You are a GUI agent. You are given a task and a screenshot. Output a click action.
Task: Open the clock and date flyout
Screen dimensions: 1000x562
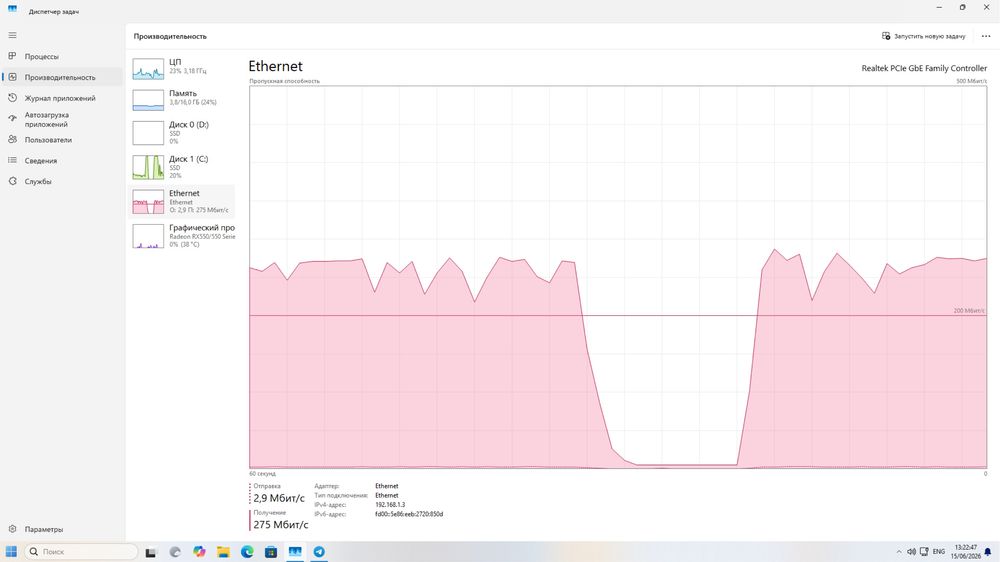[x=966, y=552]
